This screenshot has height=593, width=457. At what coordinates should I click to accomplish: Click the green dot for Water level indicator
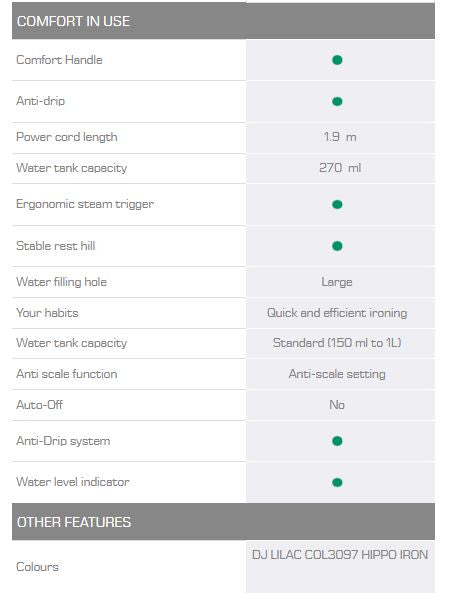coord(337,482)
